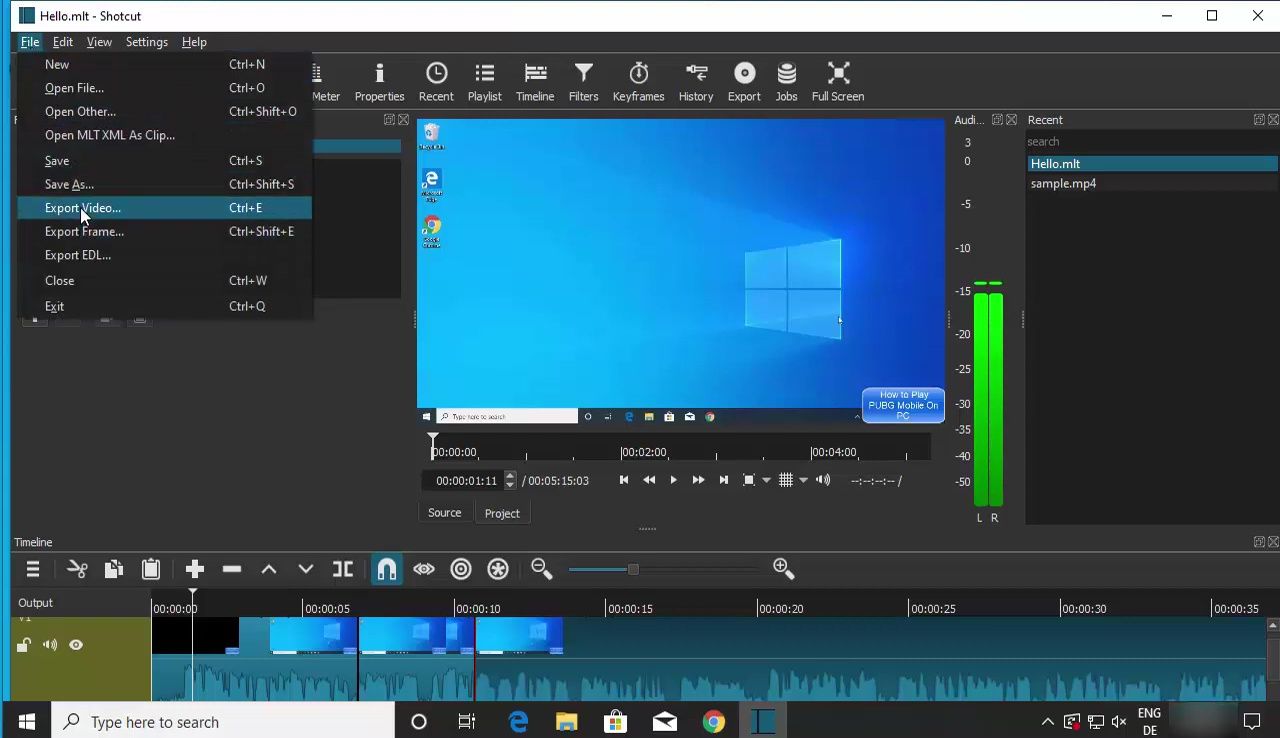Undock the Audio meter panel
The image size is (1280, 738).
[997, 120]
